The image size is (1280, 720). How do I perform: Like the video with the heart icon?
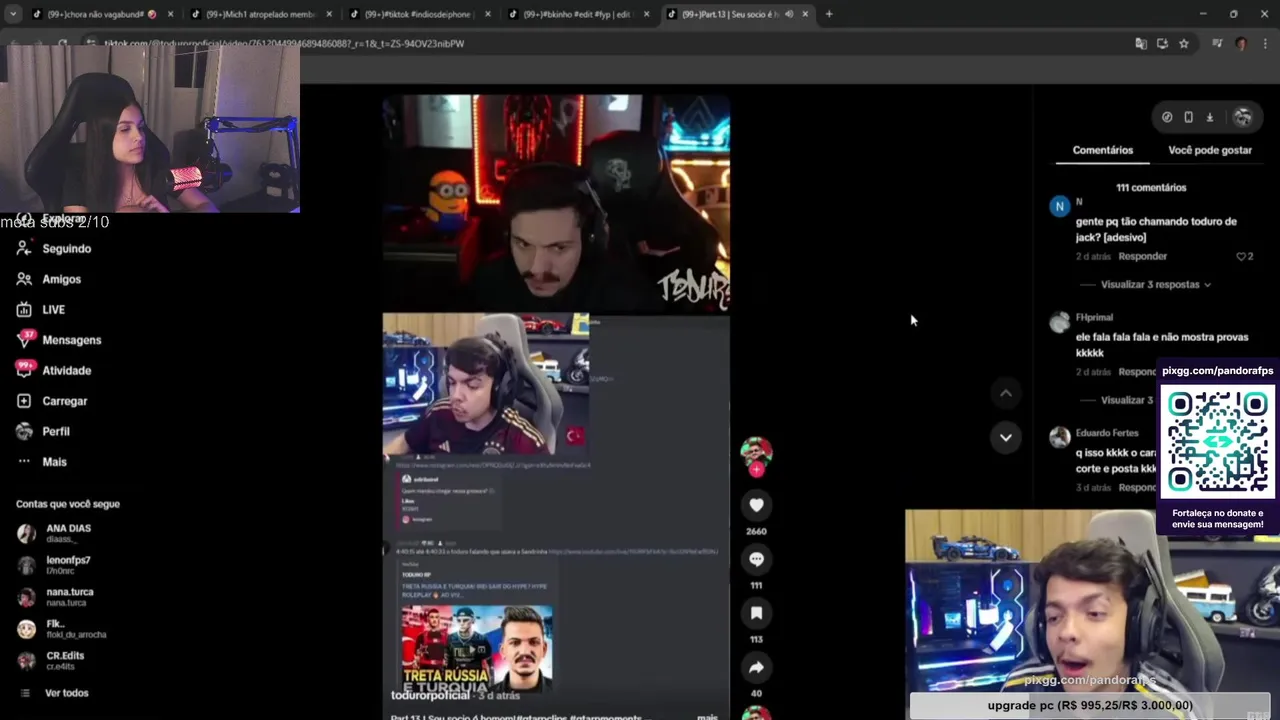click(756, 505)
